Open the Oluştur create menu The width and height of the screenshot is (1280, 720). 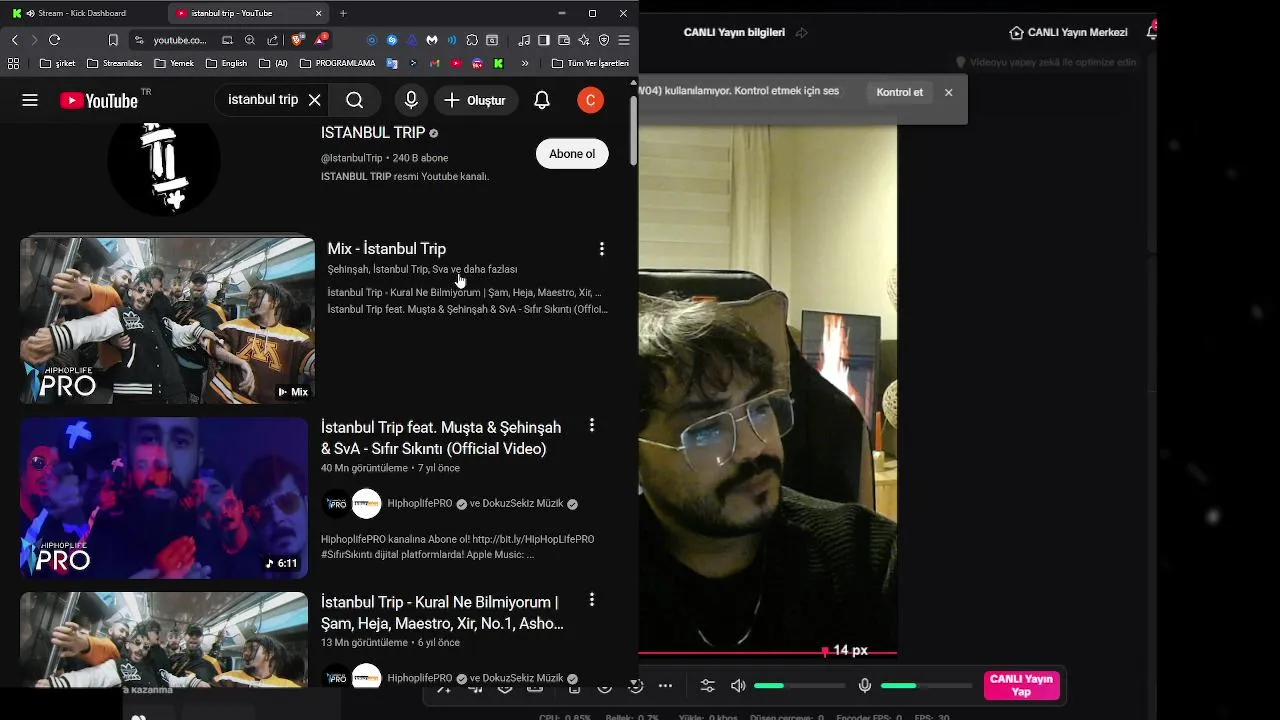tap(476, 100)
